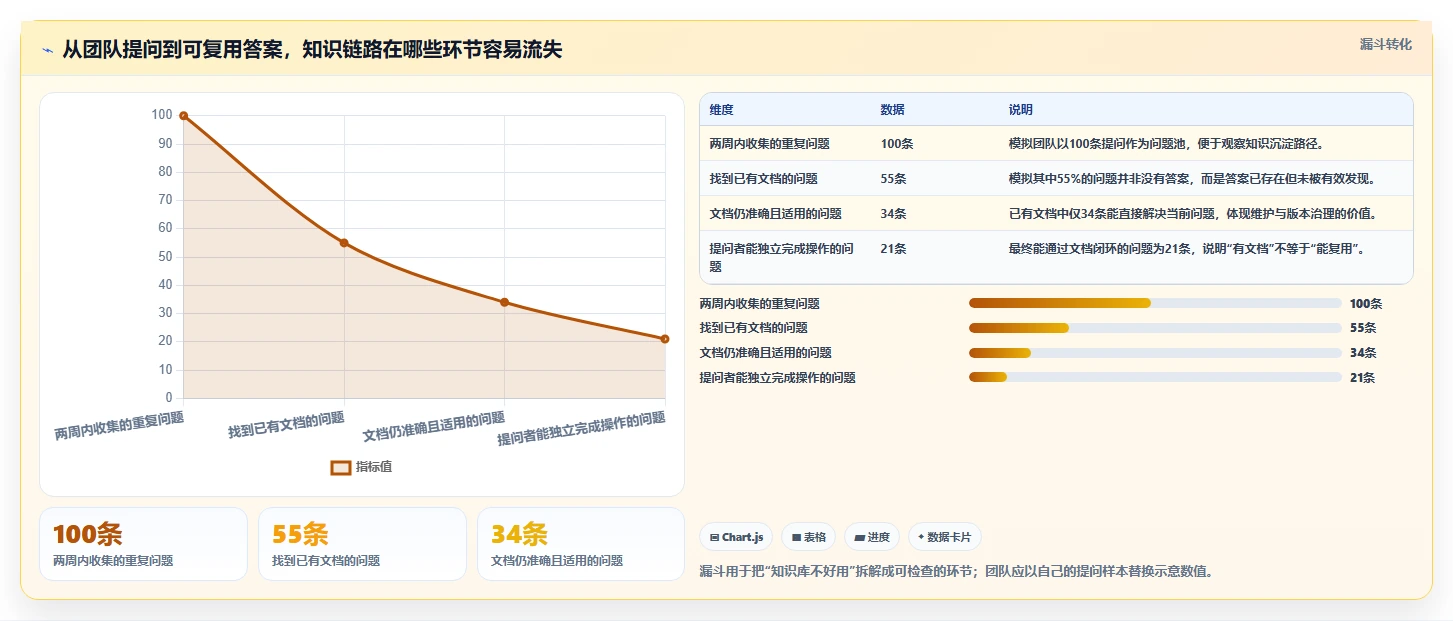Click the chart data point at value 100
The height and width of the screenshot is (621, 1453).
[x=183, y=115]
